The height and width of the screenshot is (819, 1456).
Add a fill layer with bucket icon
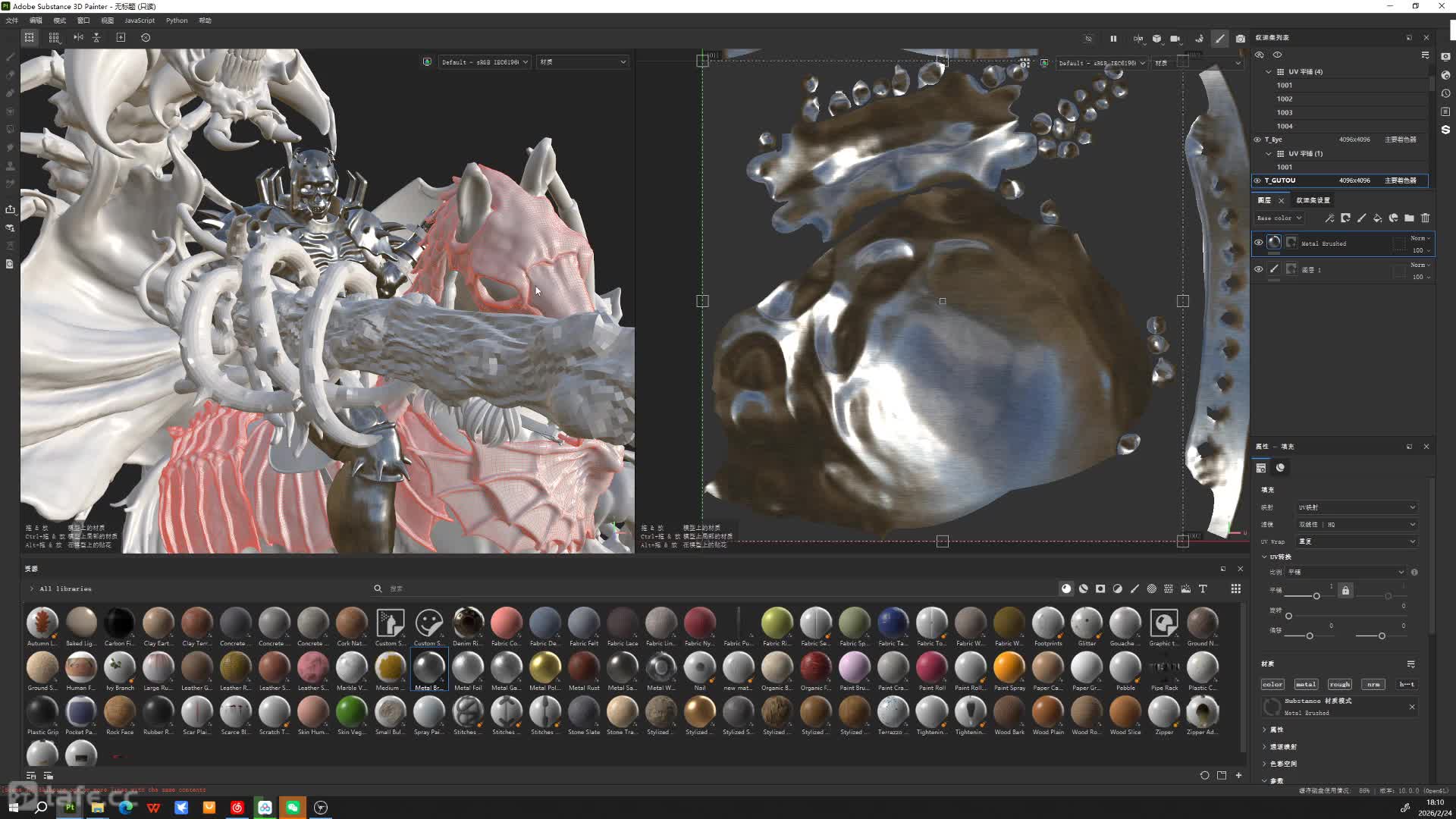(1377, 218)
